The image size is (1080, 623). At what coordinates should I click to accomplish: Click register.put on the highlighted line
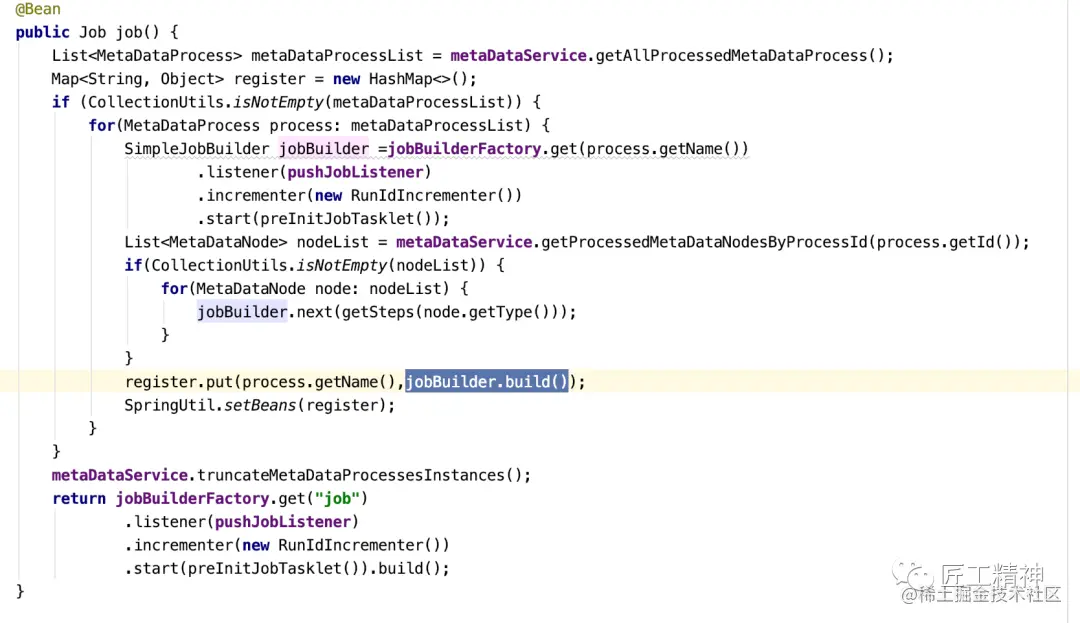pos(178,382)
